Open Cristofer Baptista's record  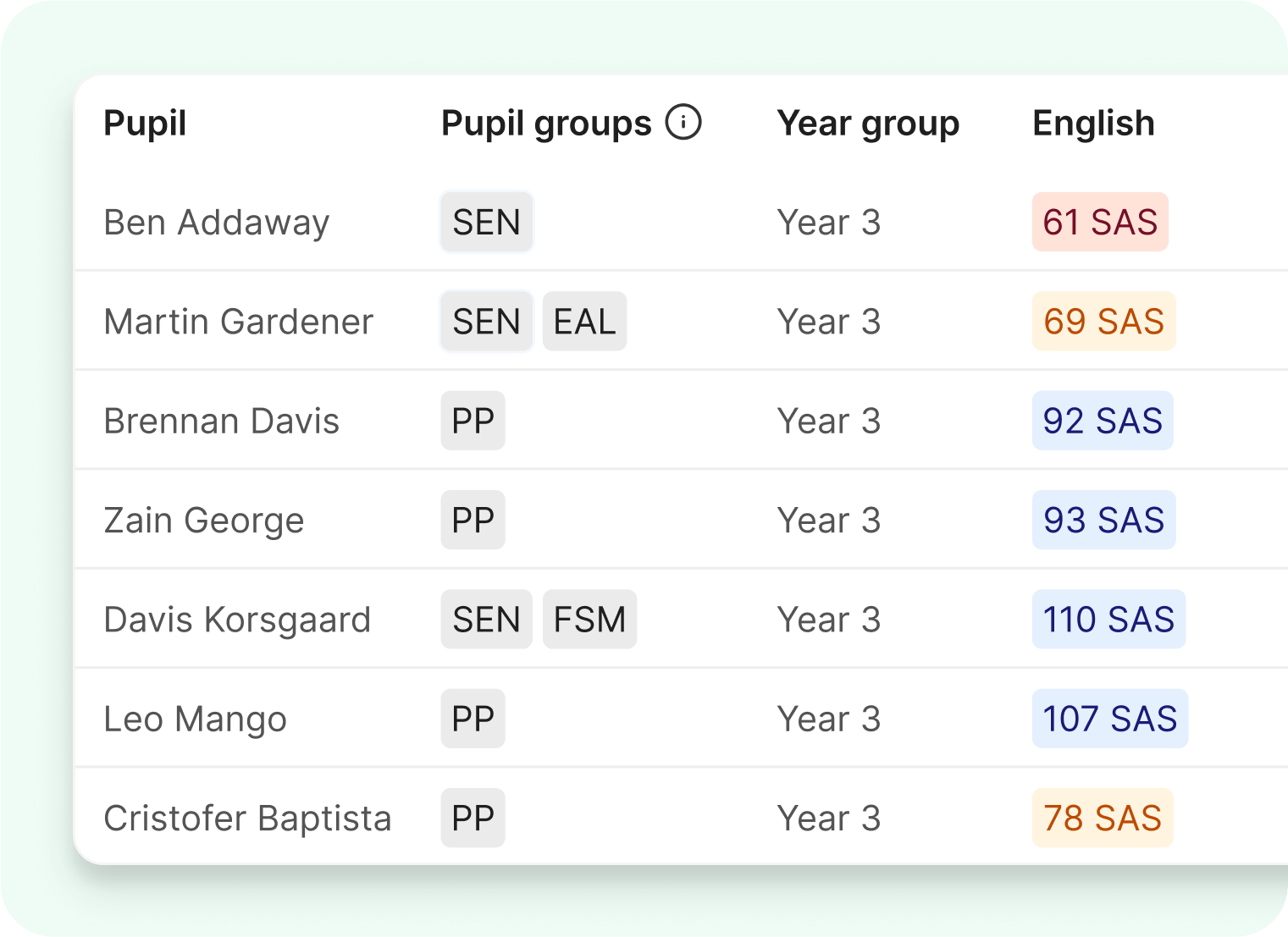[x=247, y=818]
